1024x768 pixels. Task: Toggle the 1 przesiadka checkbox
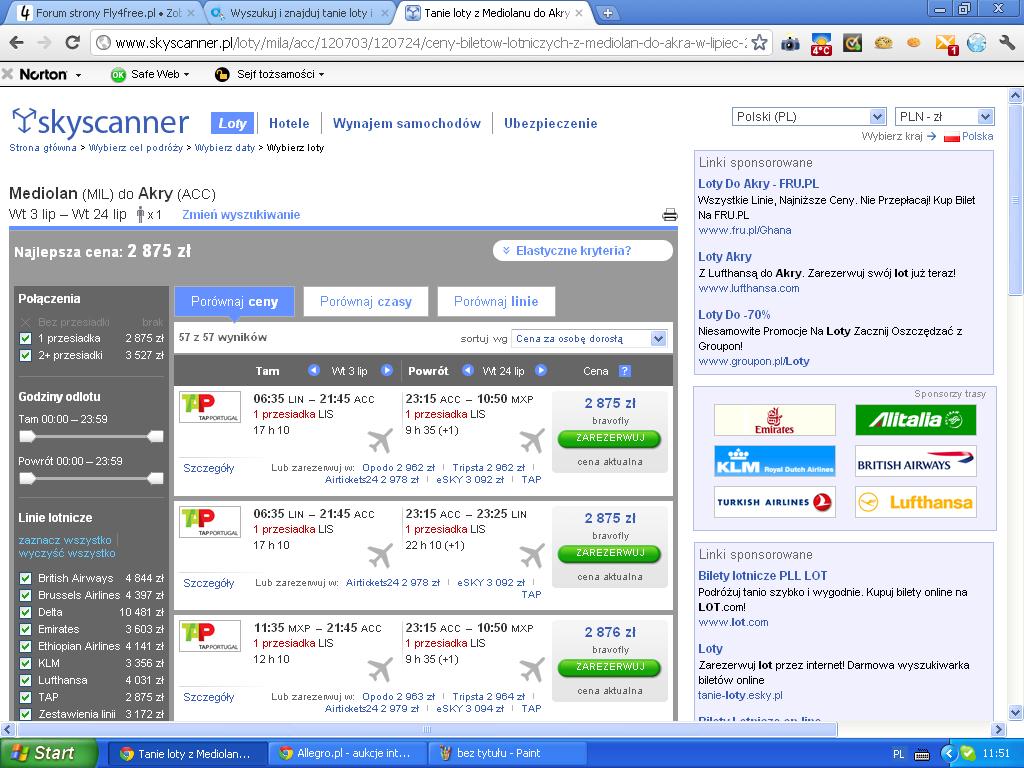click(x=25, y=338)
